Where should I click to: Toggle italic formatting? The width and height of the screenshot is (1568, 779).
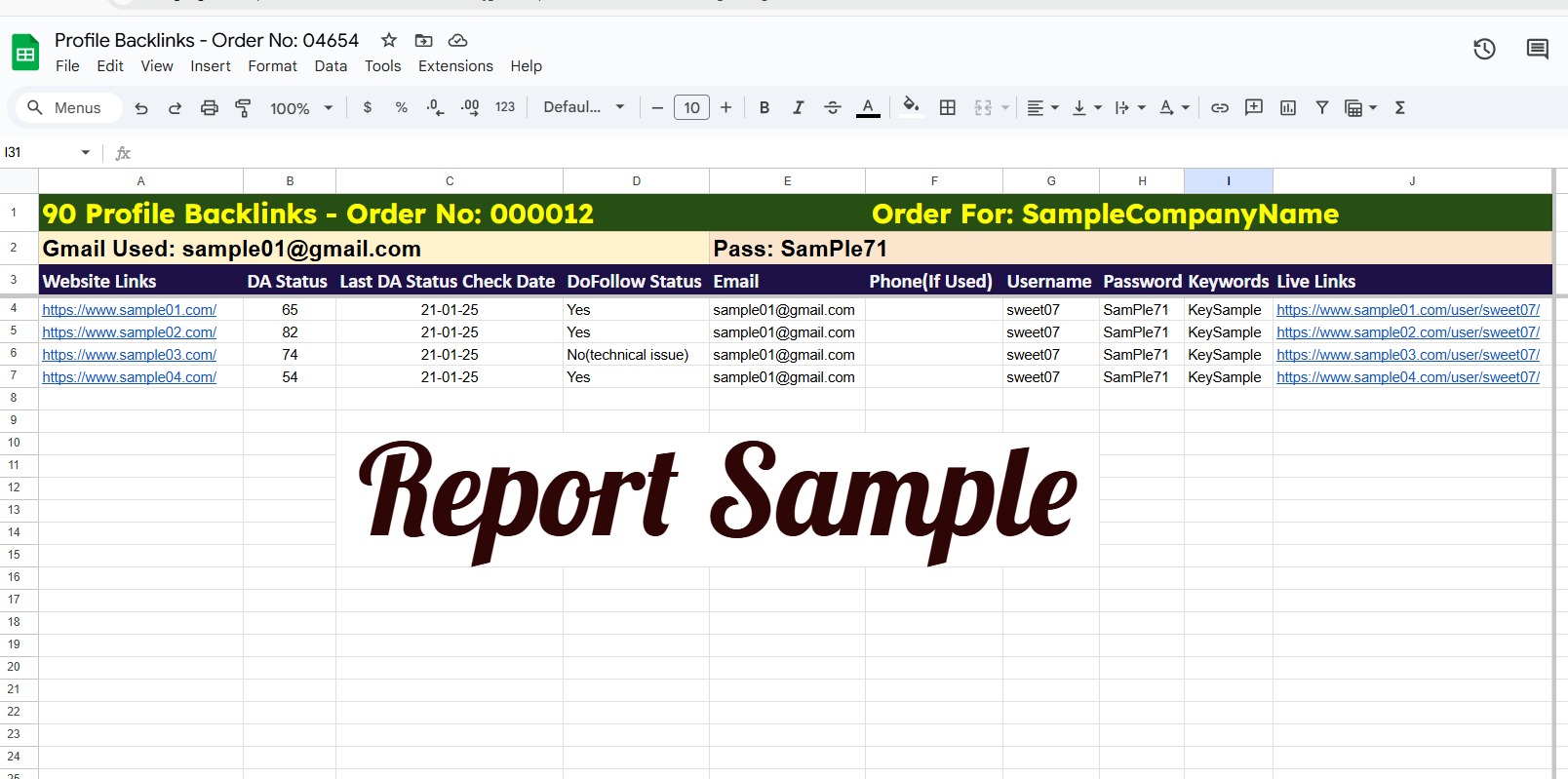coord(799,107)
